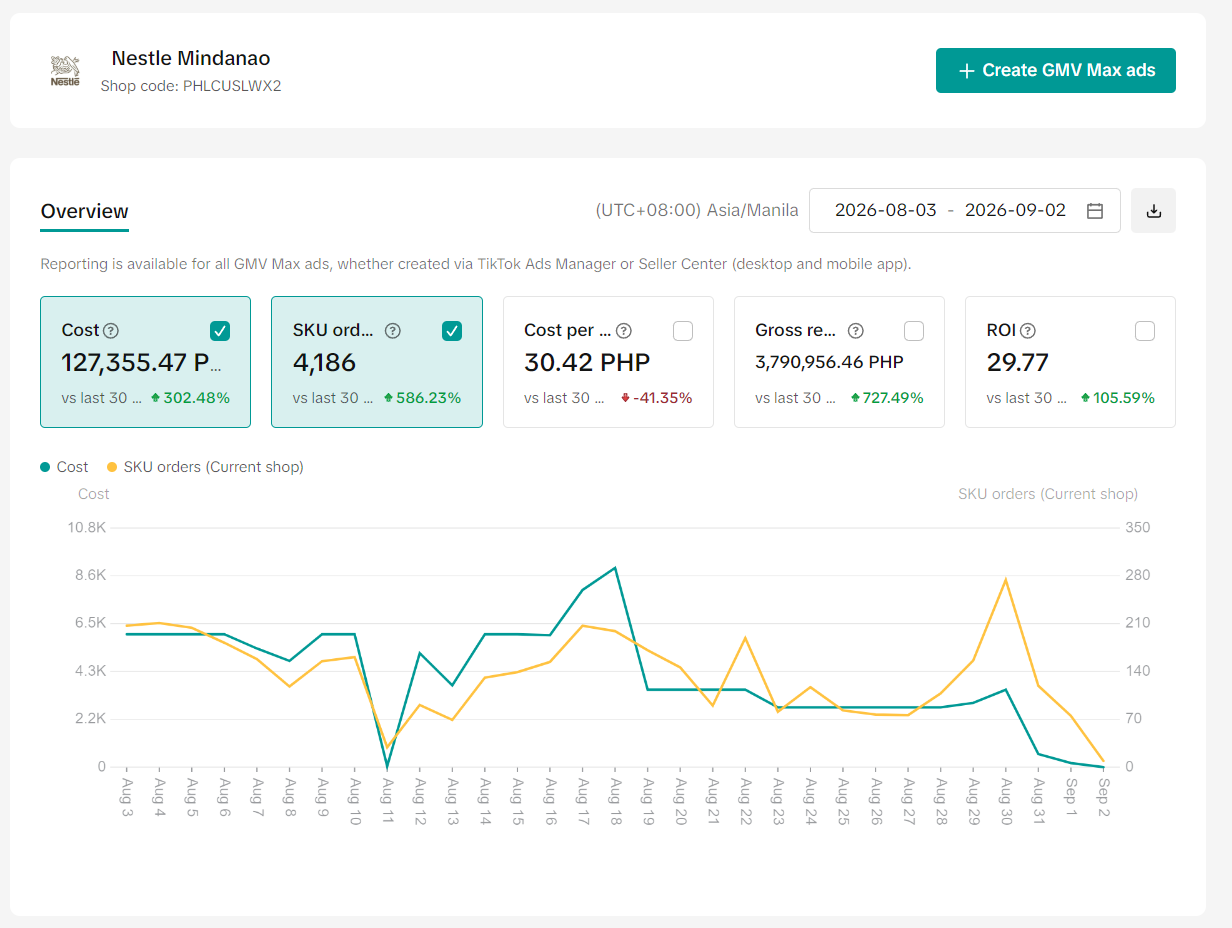
Task: Toggle the yellow SKU orders legend dot
Action: tap(112, 467)
